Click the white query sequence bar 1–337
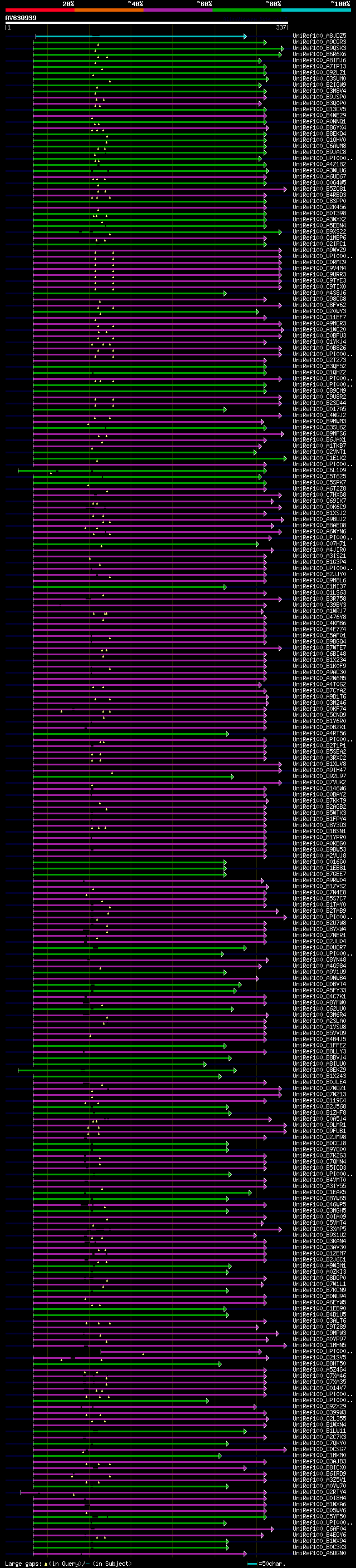This screenshot has width=356, height=1568. coord(147,23)
